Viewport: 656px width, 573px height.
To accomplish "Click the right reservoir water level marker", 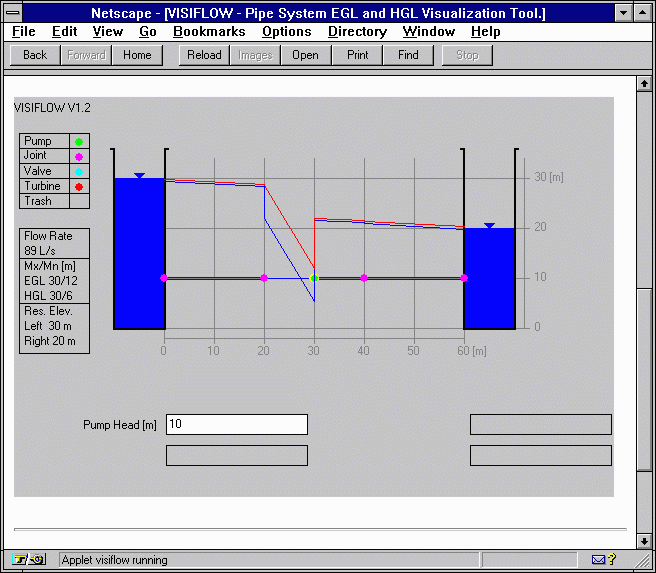I will [489, 226].
